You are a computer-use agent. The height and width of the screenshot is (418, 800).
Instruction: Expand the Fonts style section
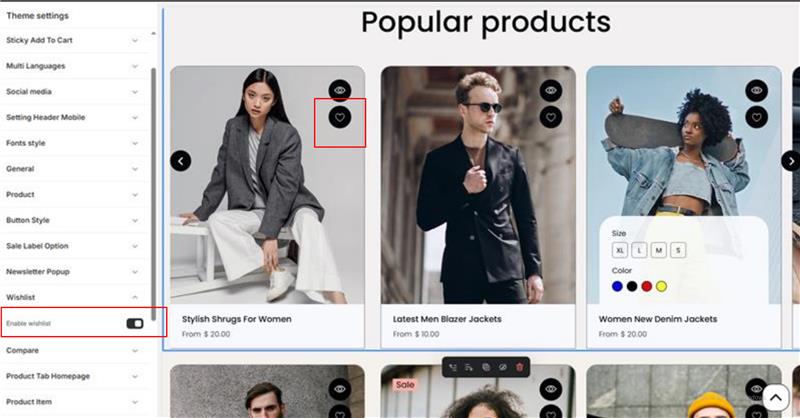(74, 143)
